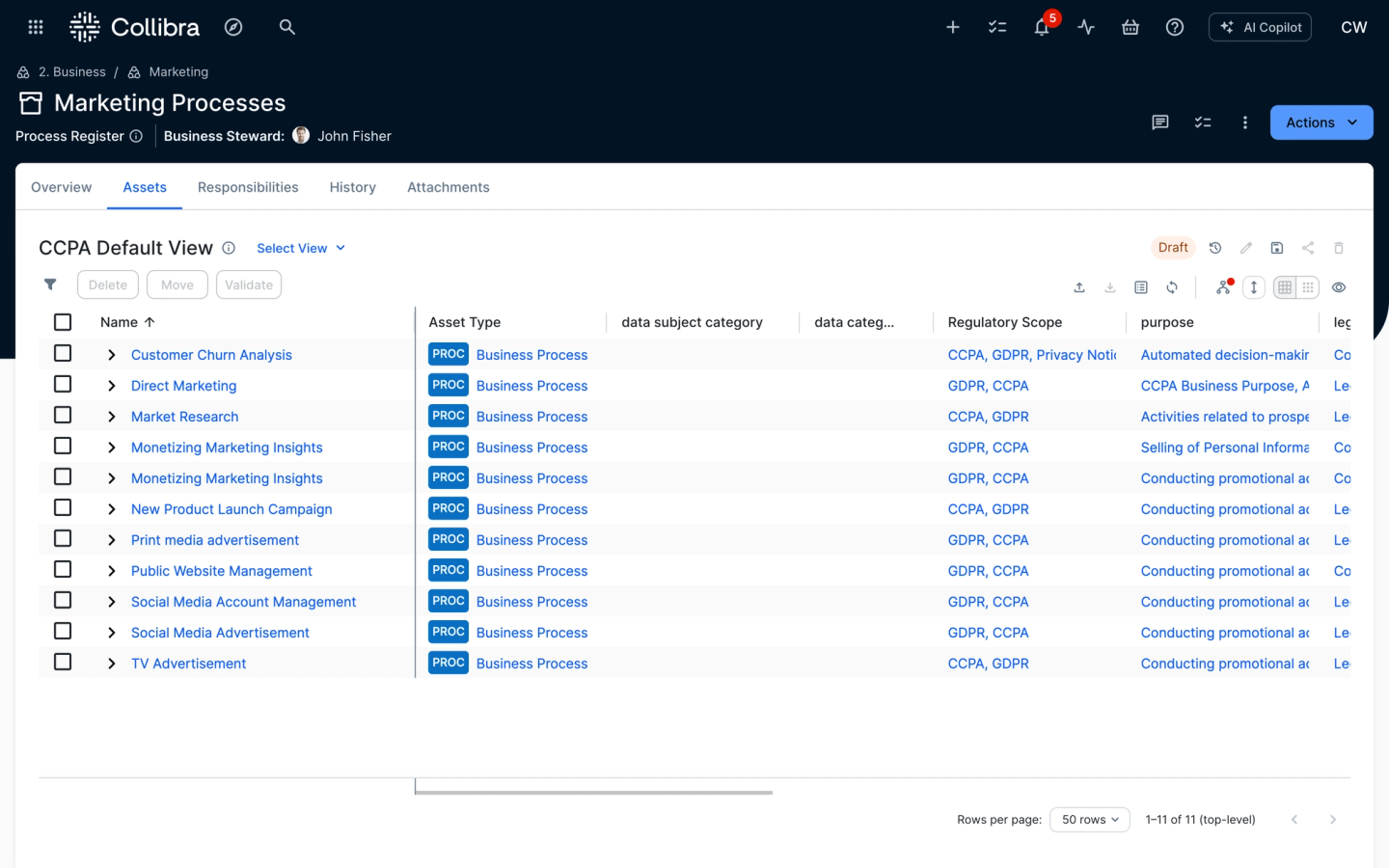Click the horizontal table scrollbar

(x=593, y=793)
